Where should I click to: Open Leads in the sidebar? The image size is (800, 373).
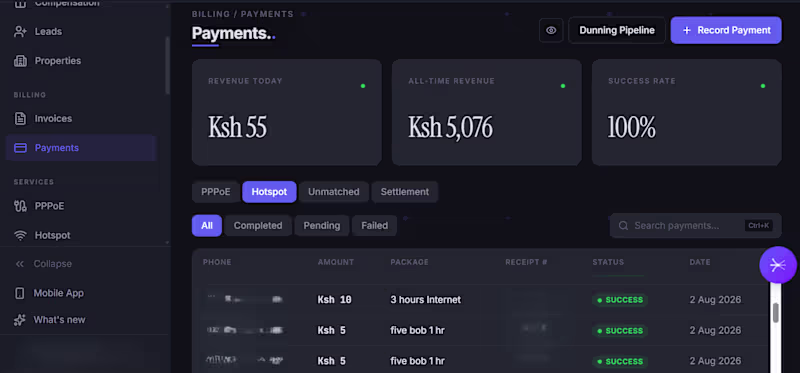(x=81, y=32)
